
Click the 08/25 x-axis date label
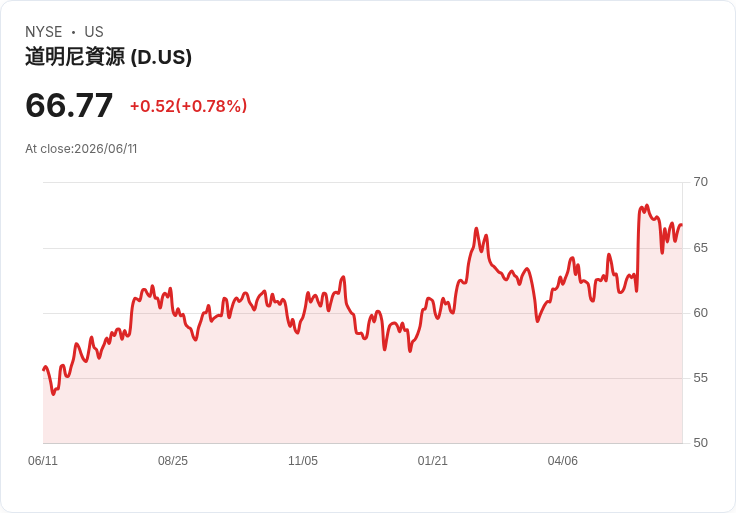coord(173,460)
